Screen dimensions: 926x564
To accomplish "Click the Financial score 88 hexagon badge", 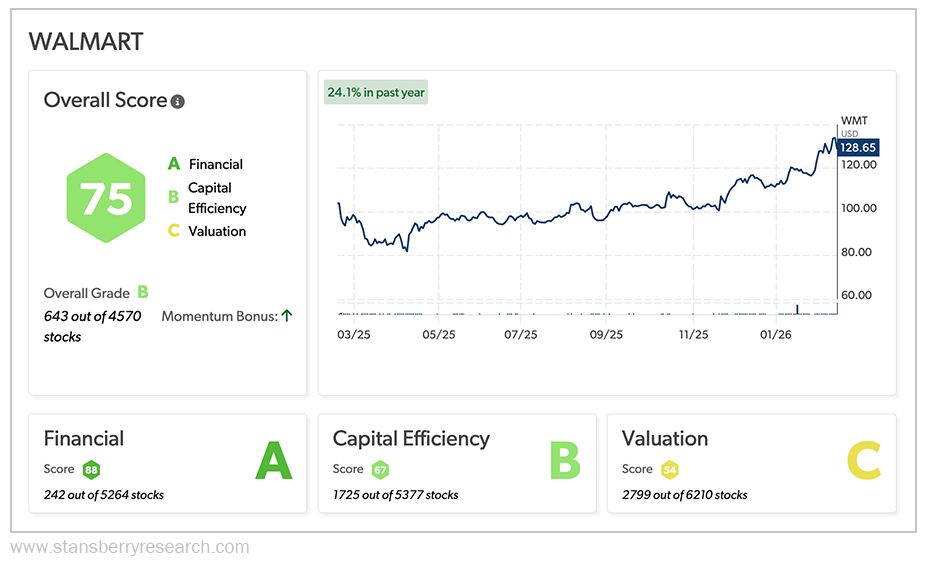I will pos(91,469).
